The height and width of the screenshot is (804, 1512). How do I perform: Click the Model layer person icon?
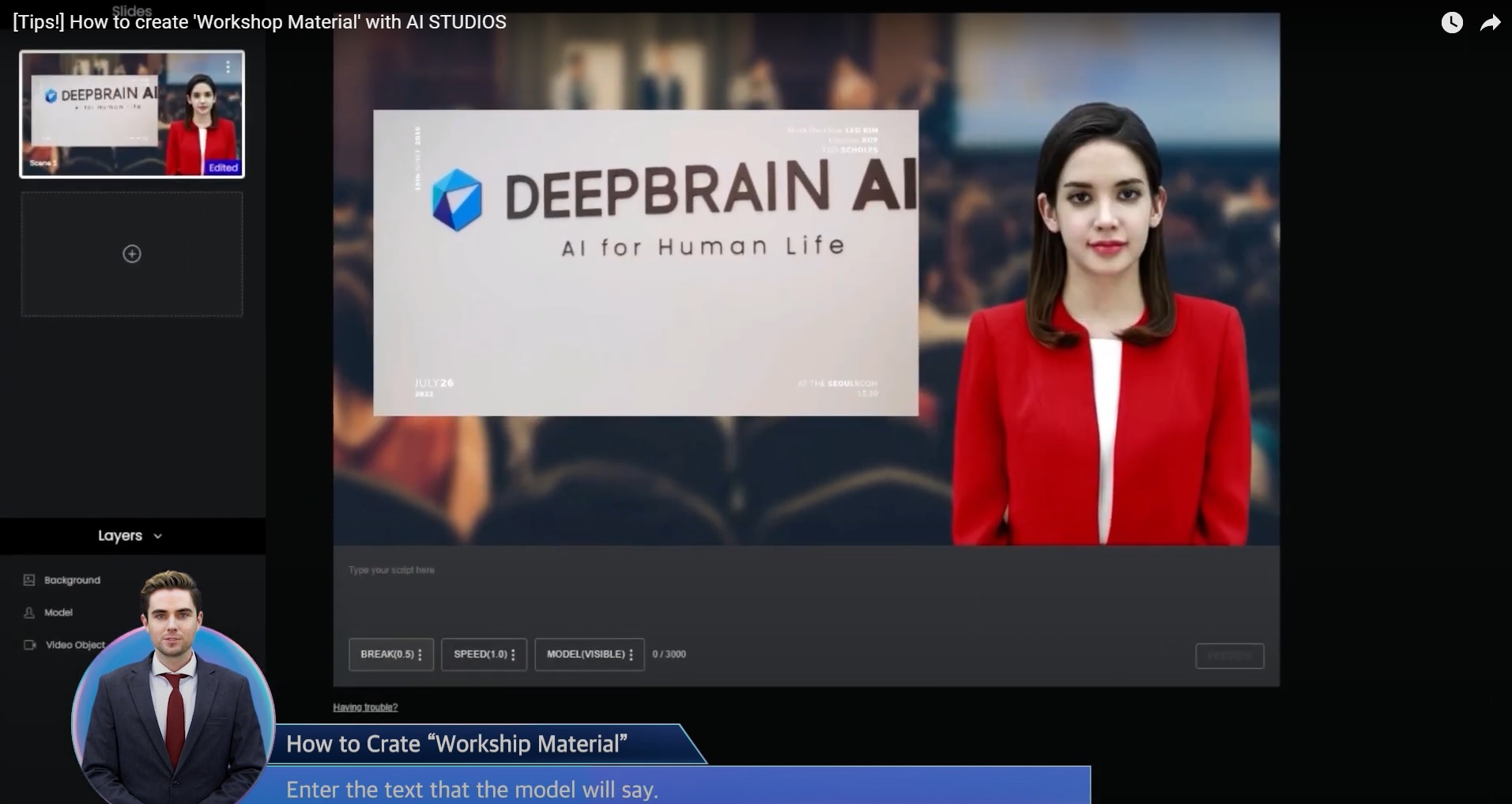(x=29, y=613)
